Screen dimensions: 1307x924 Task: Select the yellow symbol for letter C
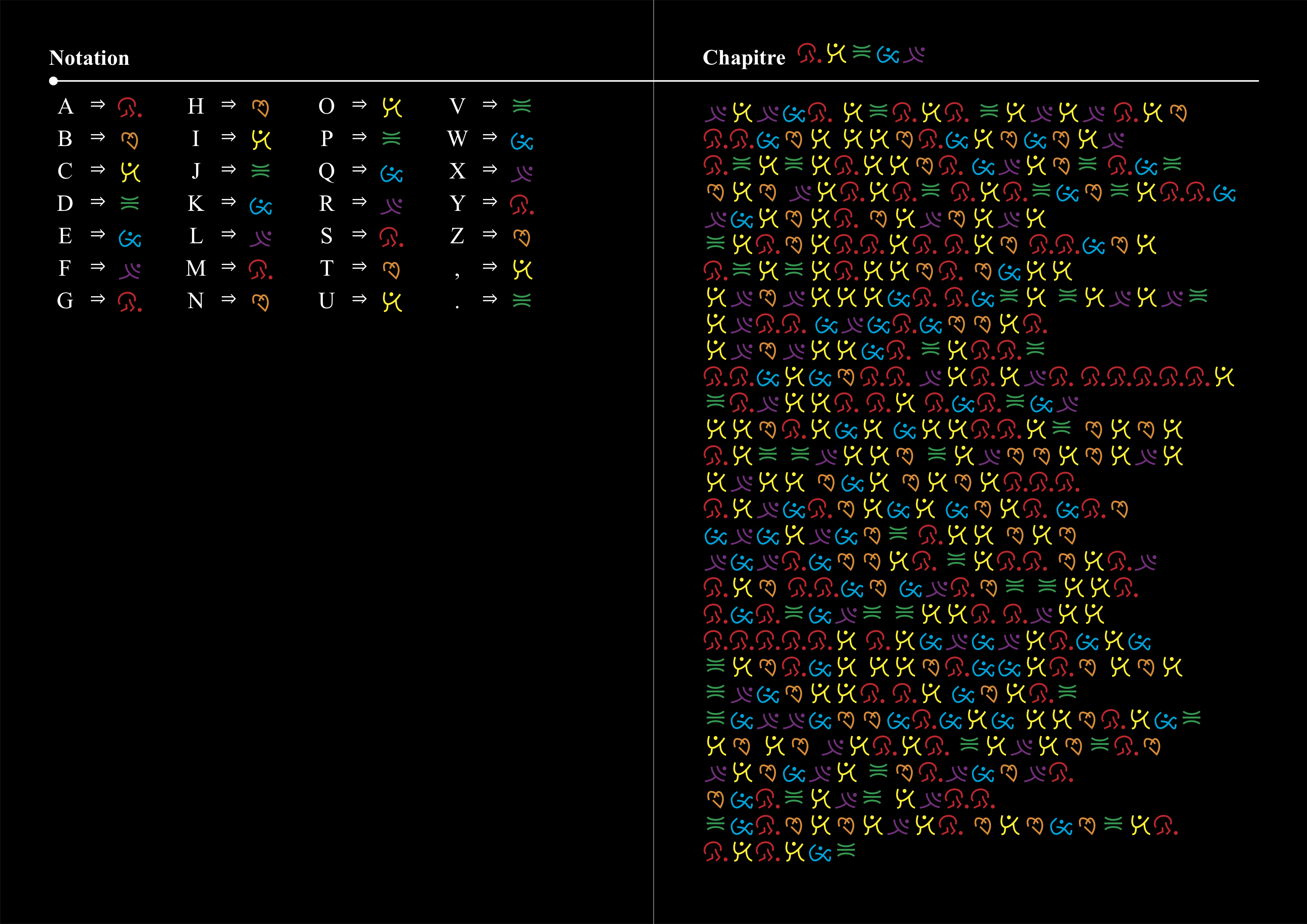pos(130,172)
